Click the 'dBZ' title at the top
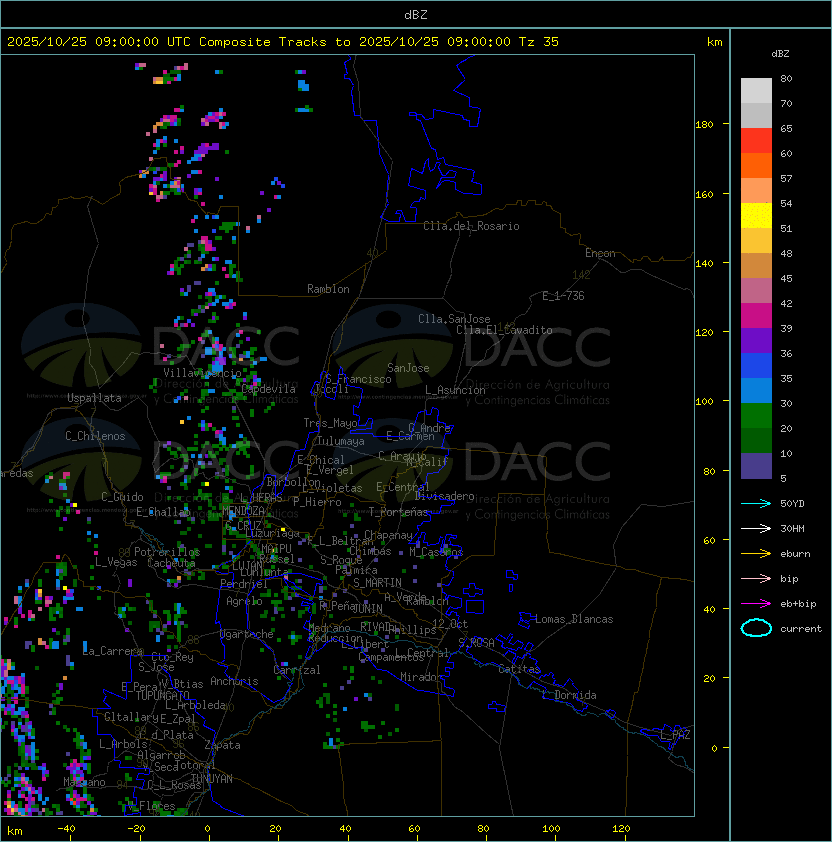Screen dimensions: 832x842 pos(416,15)
